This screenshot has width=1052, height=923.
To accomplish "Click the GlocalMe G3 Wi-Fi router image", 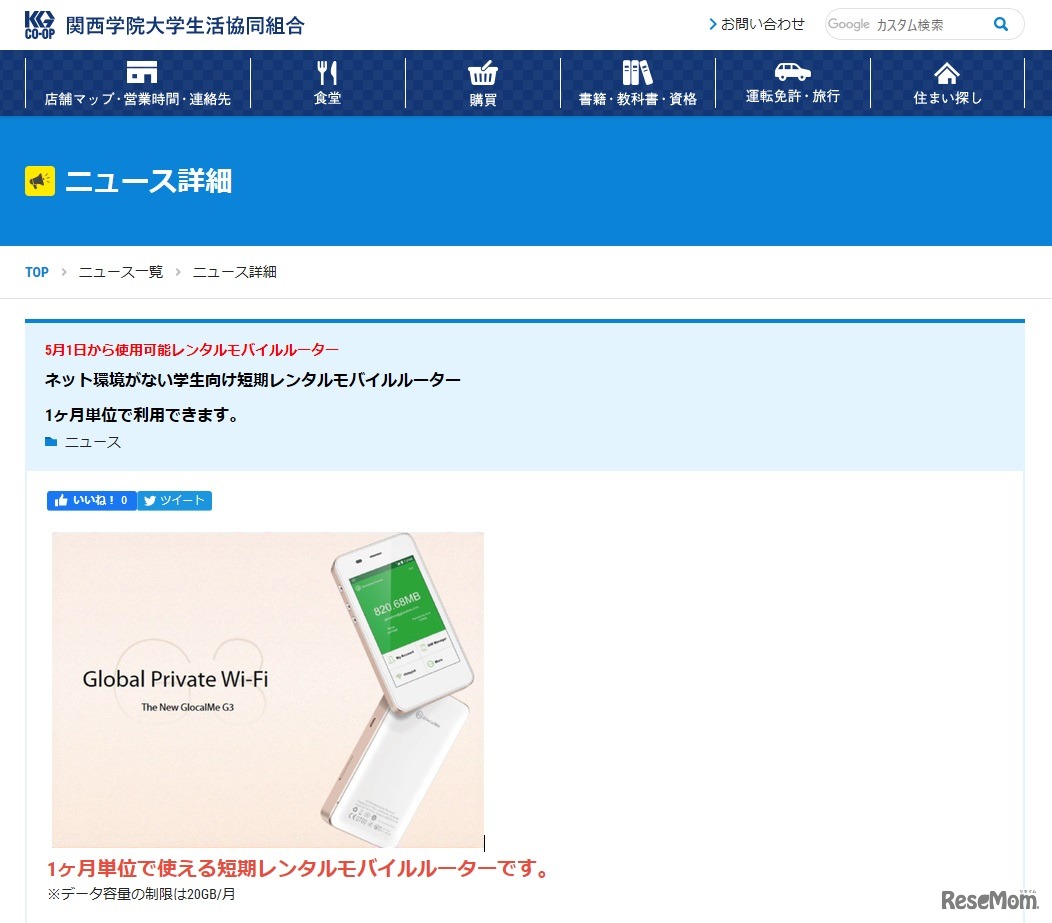I will (267, 688).
